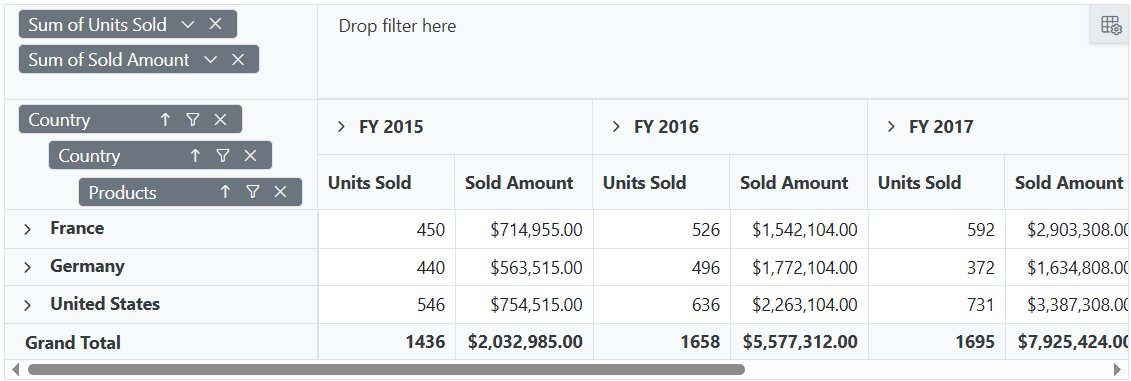Viewport: 1131px width, 381px height.
Task: Select FY 2017 Units Sold column header
Action: click(936, 183)
